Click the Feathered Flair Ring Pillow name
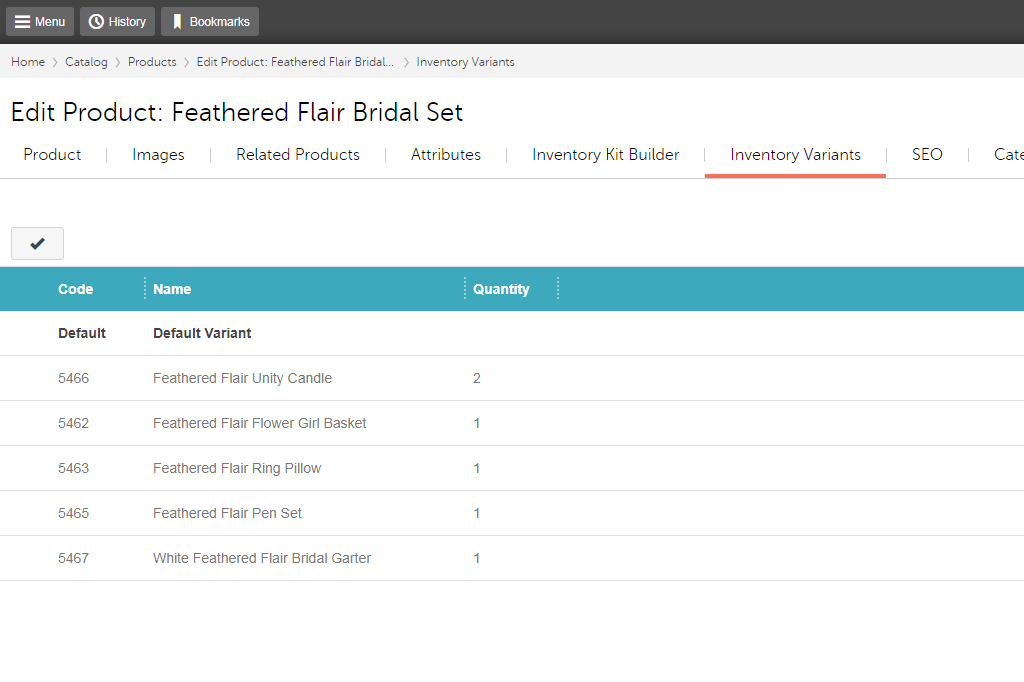This screenshot has width=1024, height=682. coord(237,468)
